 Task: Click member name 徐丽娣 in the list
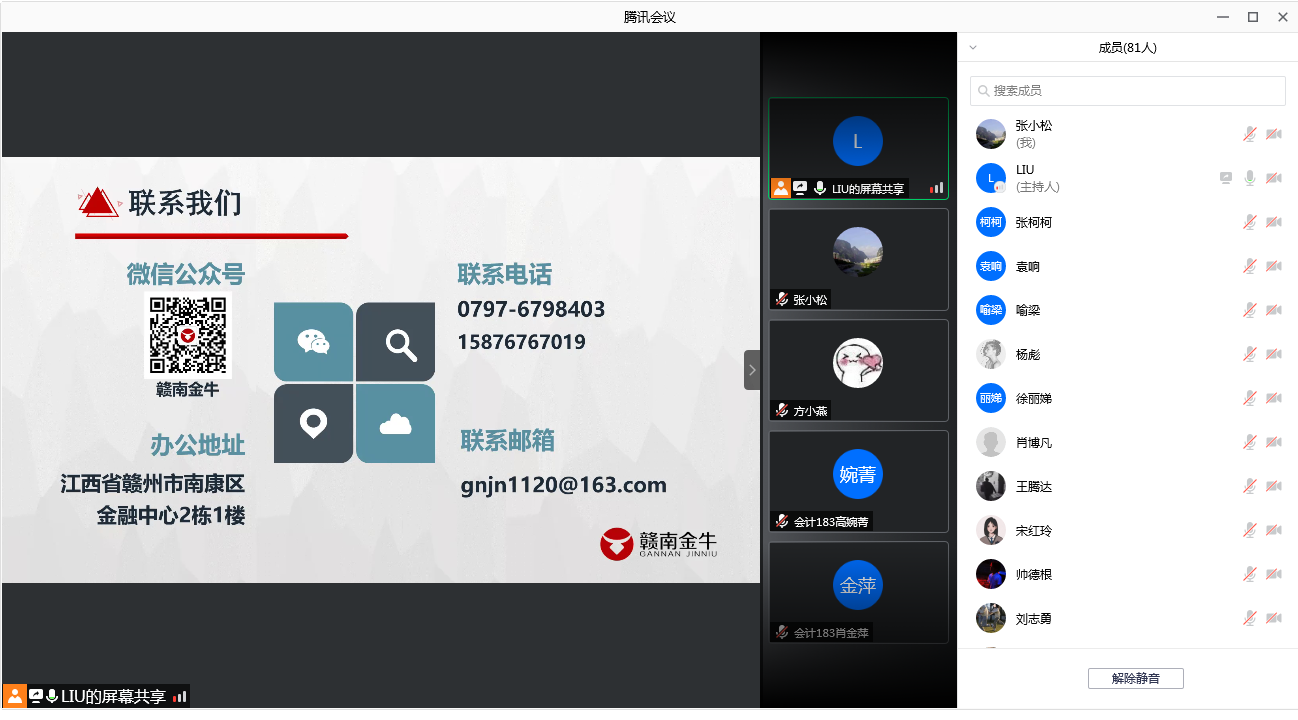pos(1034,398)
